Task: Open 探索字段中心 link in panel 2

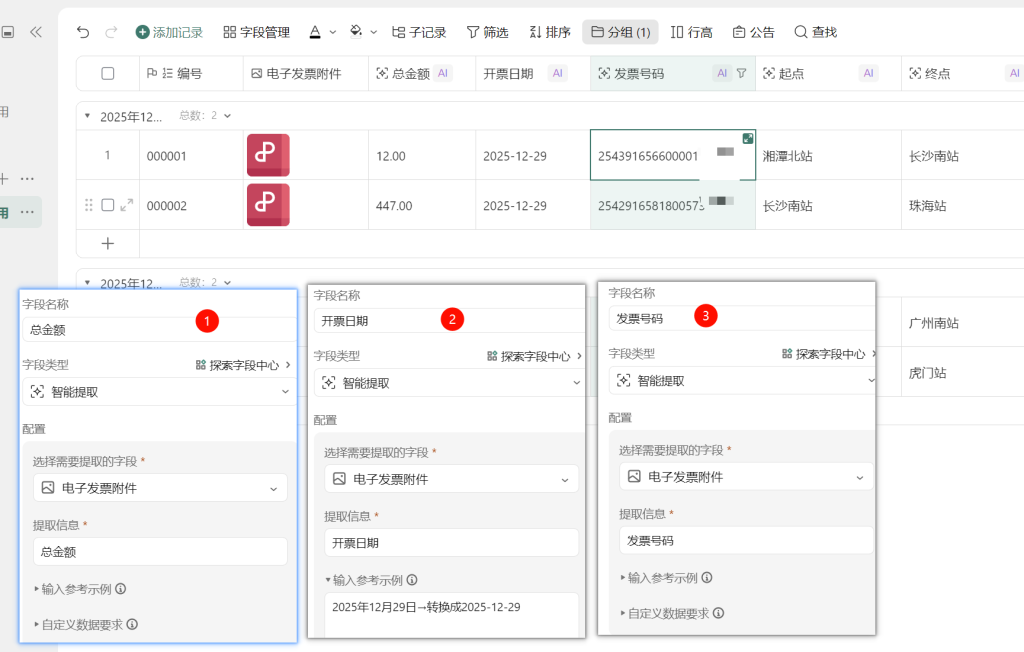Action: pyautogui.click(x=534, y=356)
